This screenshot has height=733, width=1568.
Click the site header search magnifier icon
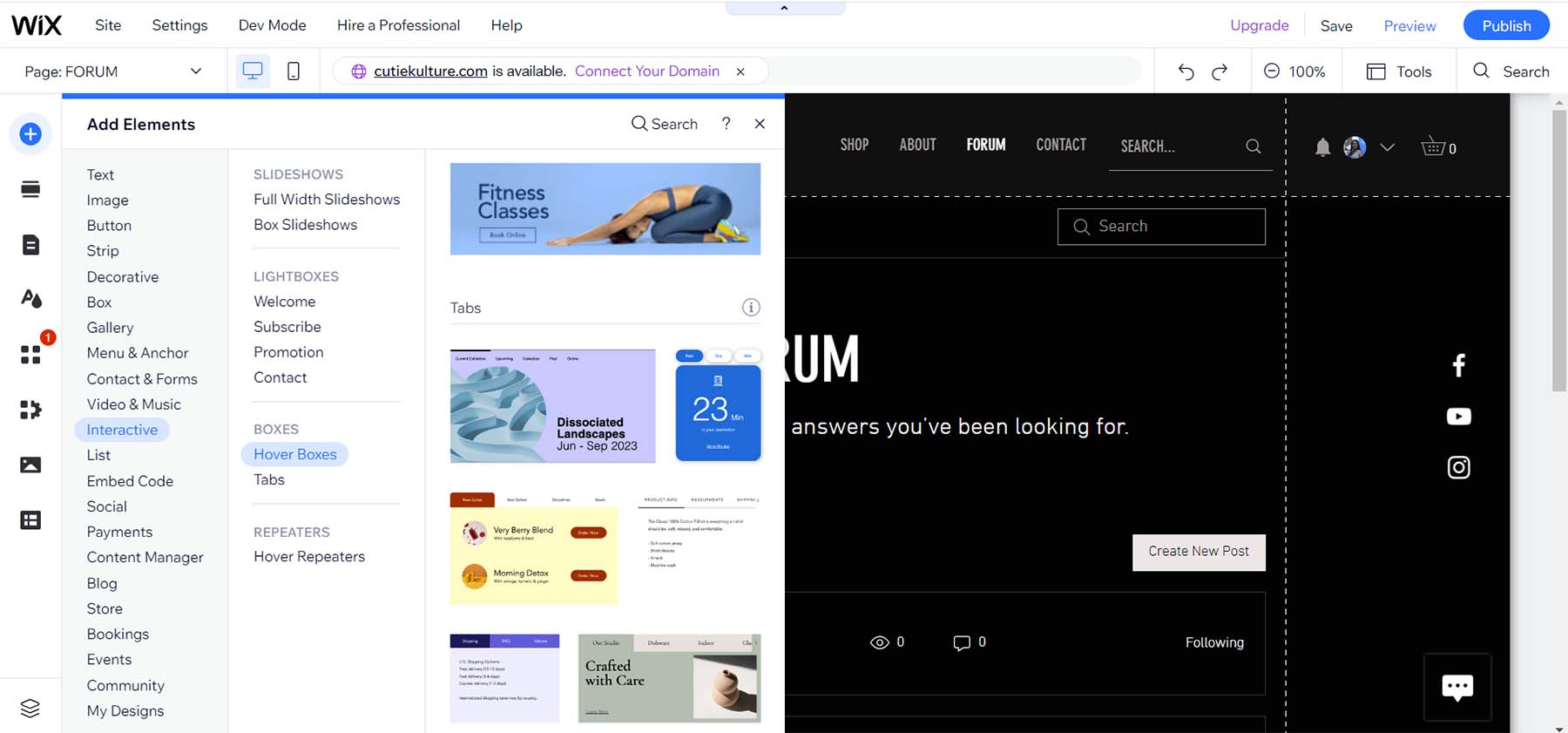pyautogui.click(x=1254, y=146)
